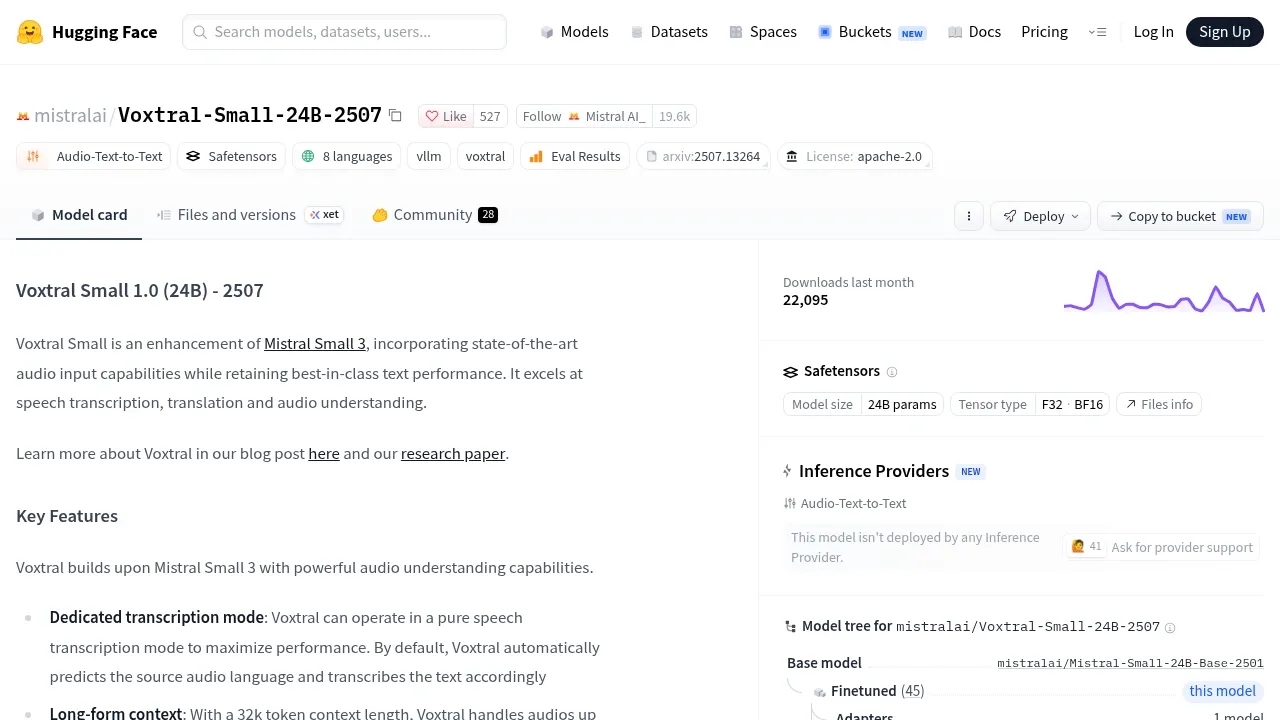Click the 24B params model size value
Screen dimensions: 1280x720
pyautogui.click(x=902, y=404)
